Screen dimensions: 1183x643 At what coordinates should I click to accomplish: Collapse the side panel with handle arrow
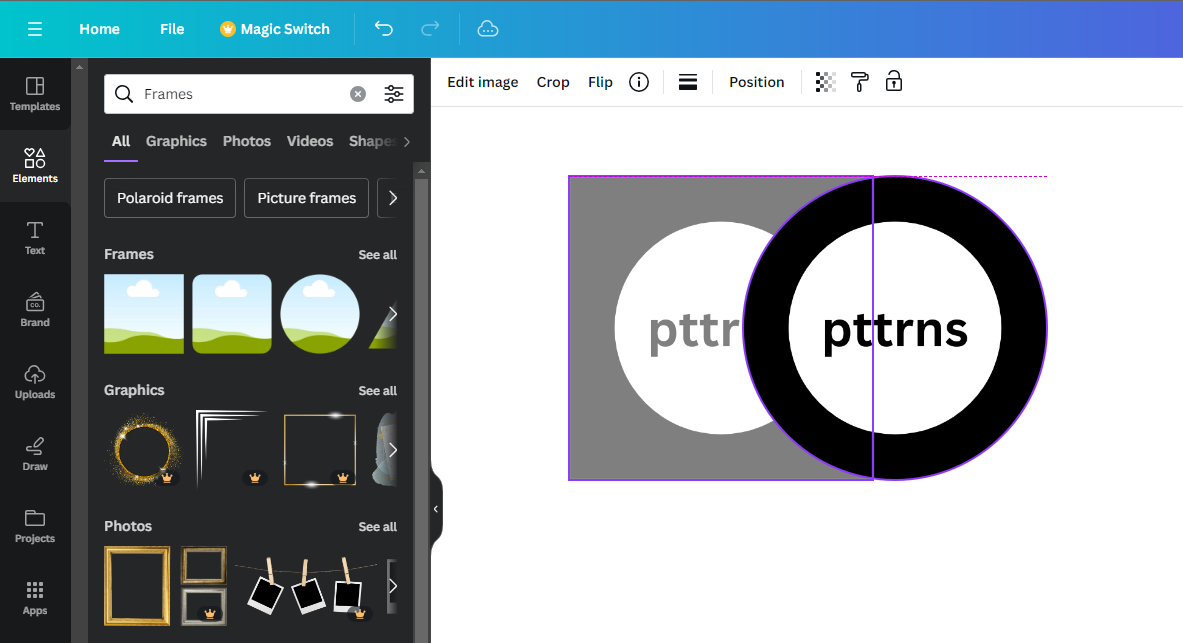[x=436, y=509]
